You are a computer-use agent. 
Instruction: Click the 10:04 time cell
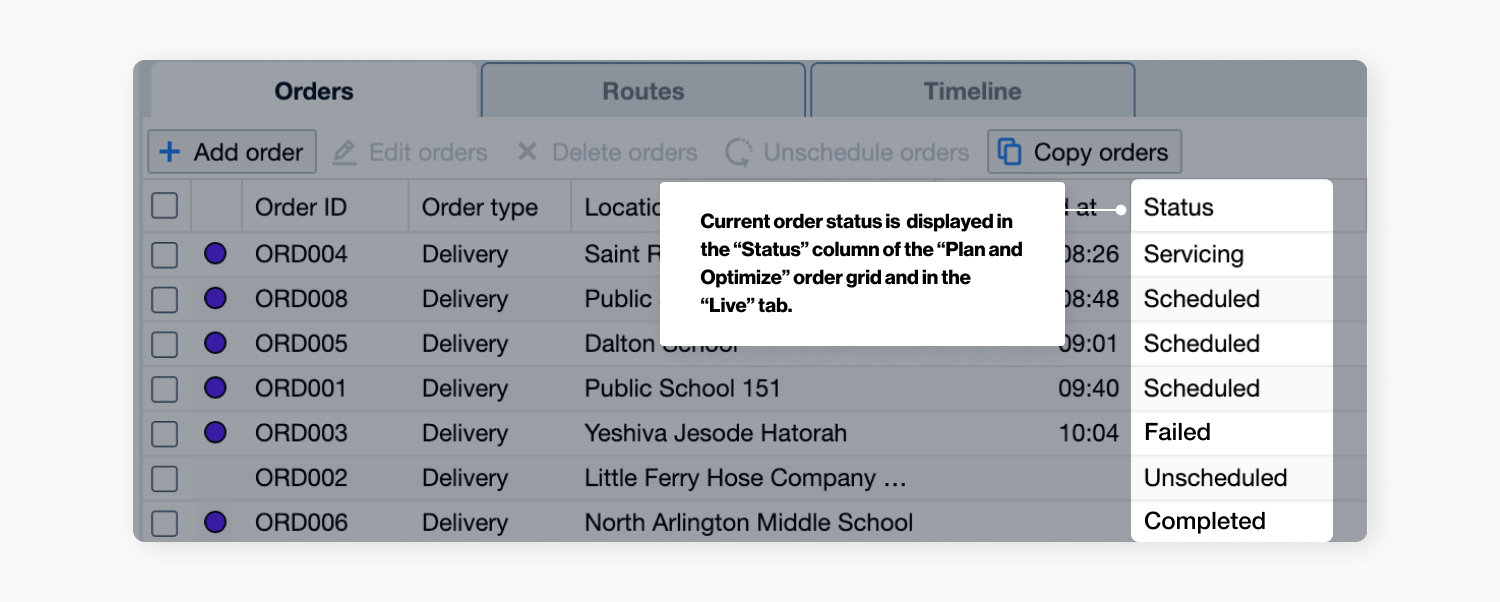1089,433
